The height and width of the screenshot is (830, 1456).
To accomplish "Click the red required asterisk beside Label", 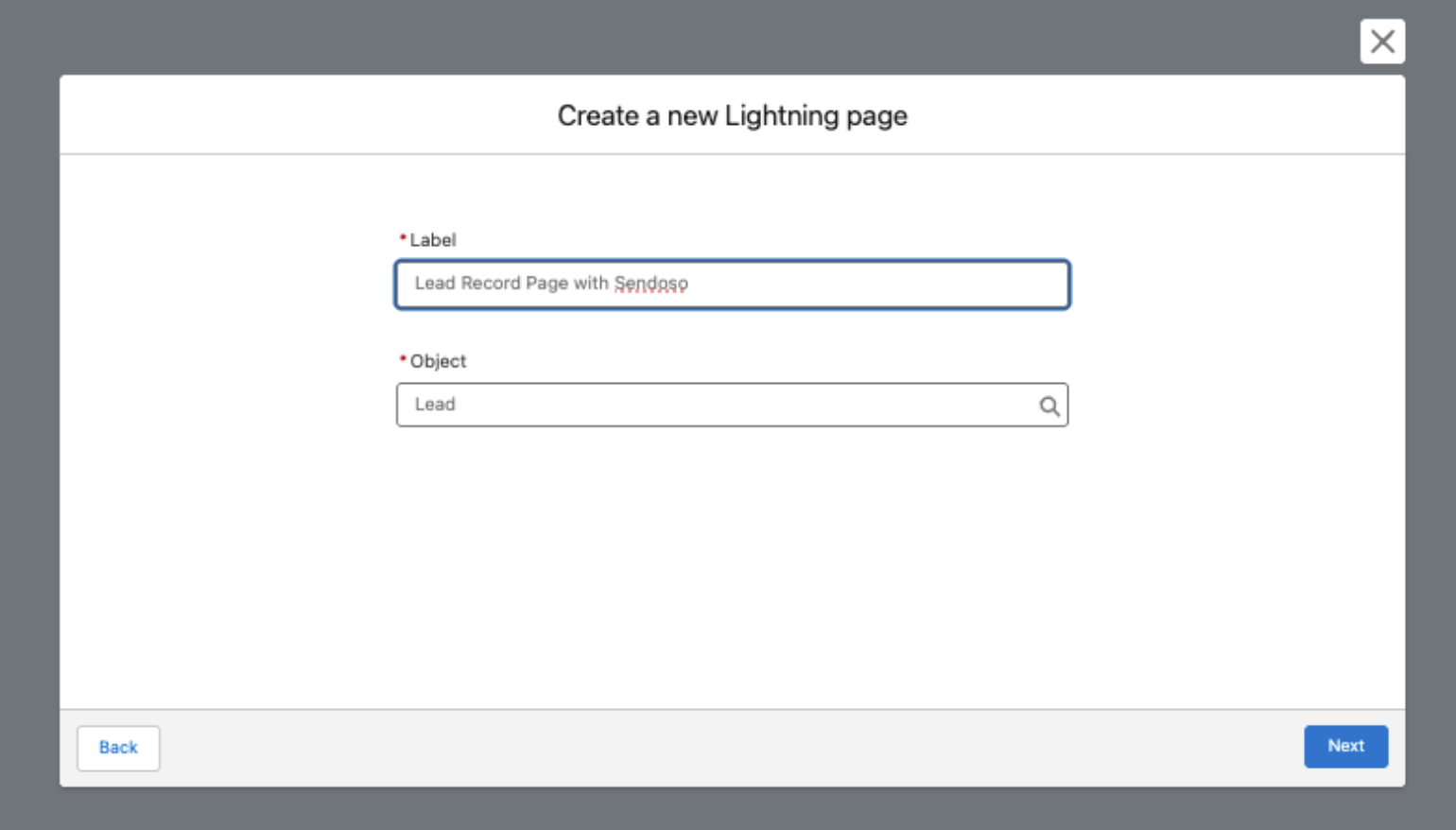I will point(403,237).
